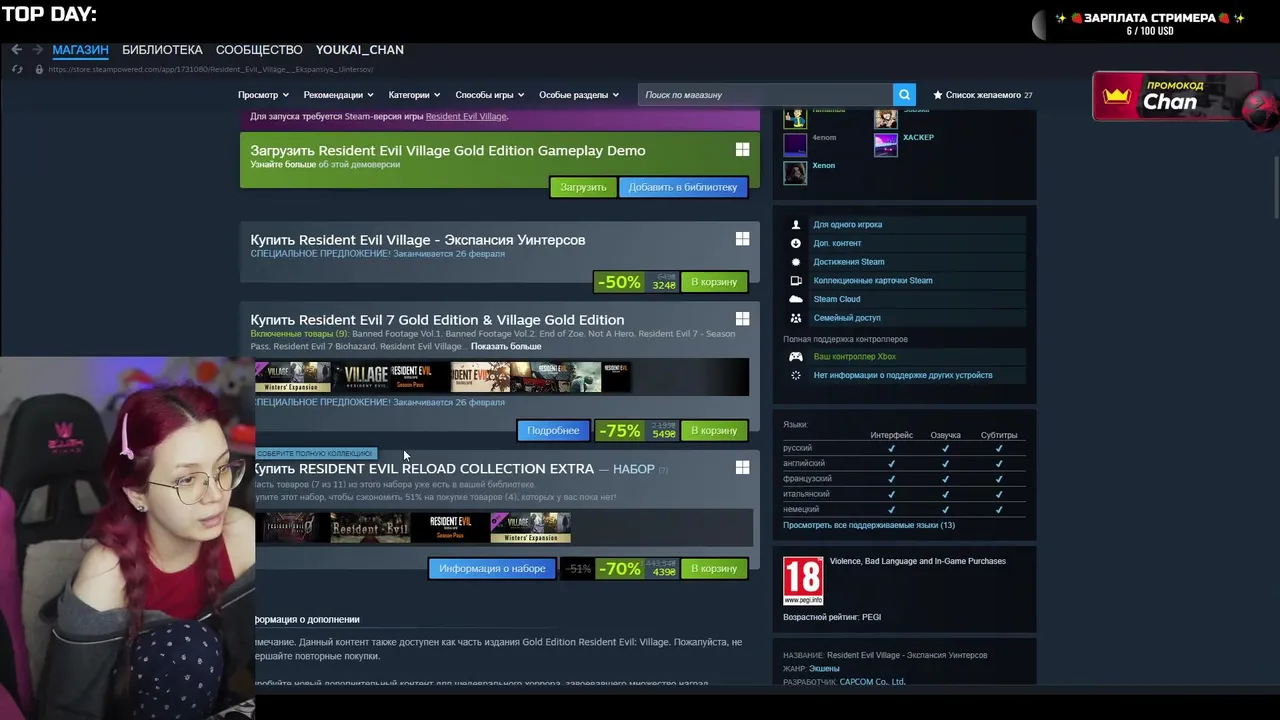
Task: Click Для одного игрока feature link
Action: tap(847, 225)
